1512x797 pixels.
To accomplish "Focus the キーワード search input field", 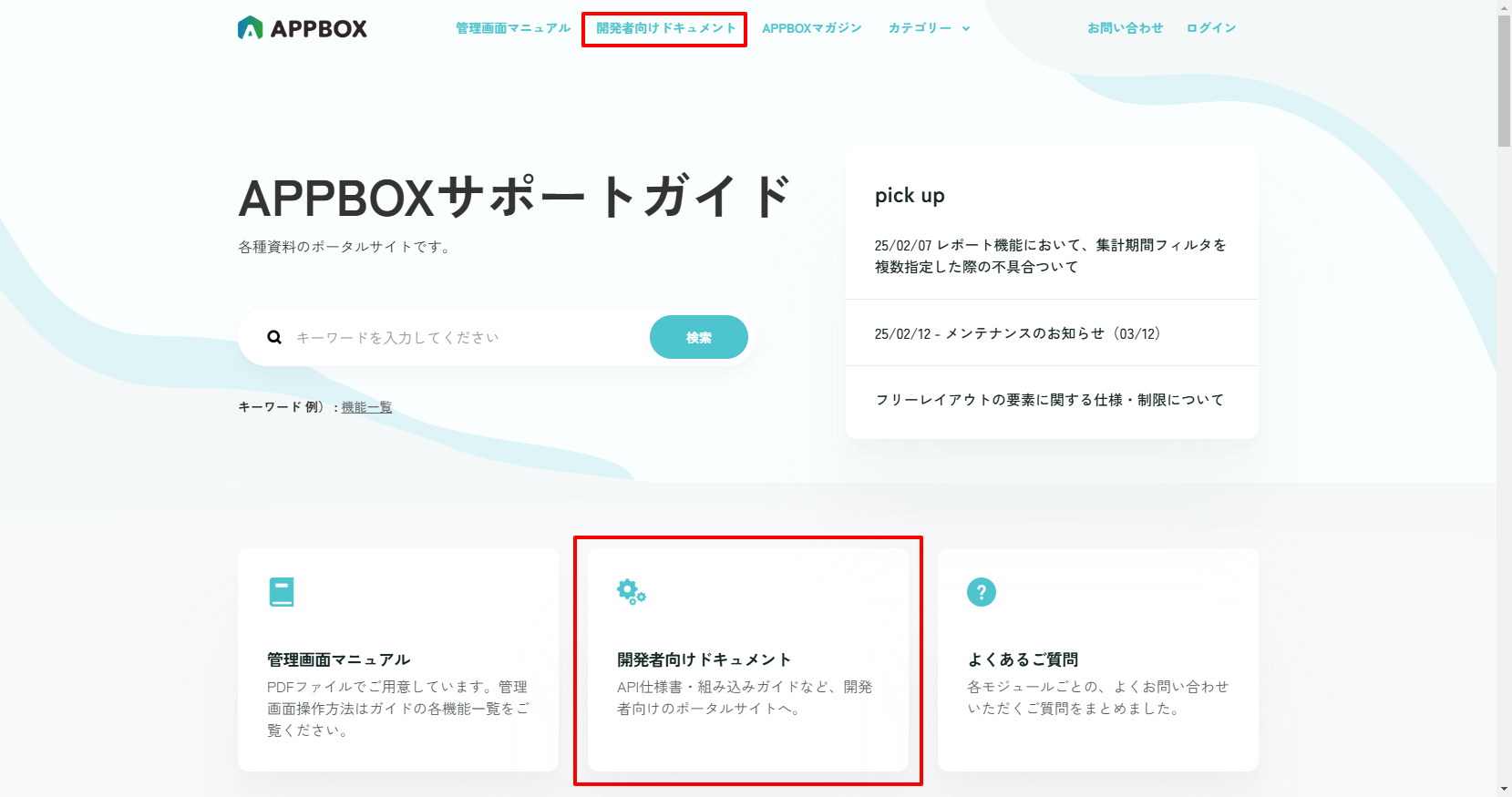I will [x=465, y=337].
